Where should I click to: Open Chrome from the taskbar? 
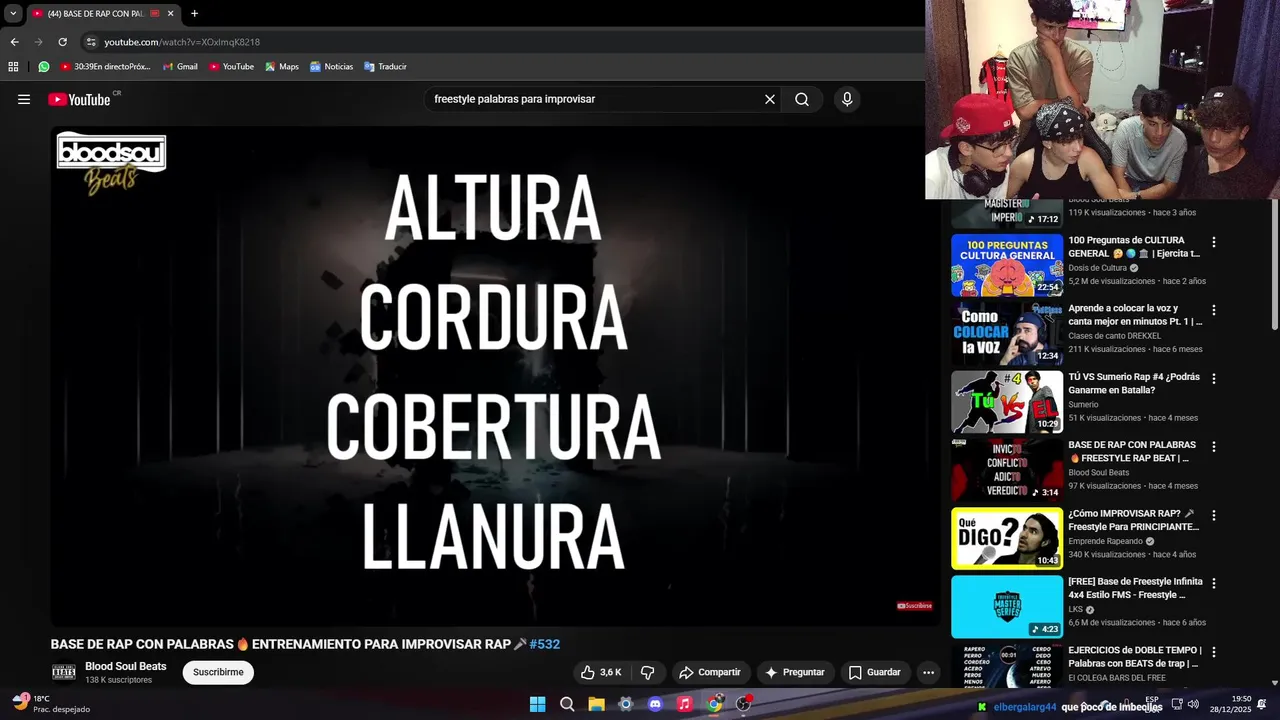(x=714, y=704)
